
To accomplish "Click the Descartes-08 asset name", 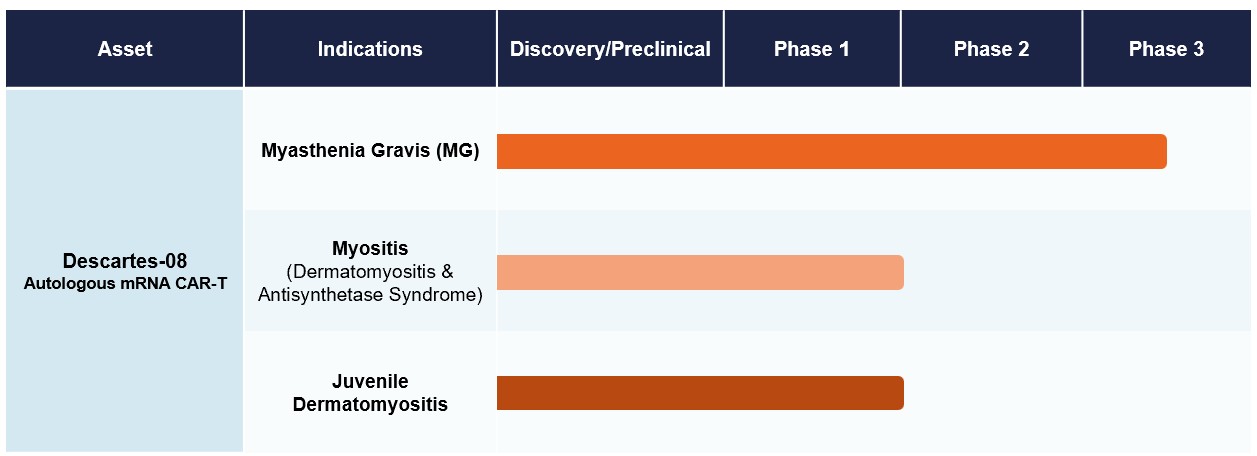I will pos(125,262).
